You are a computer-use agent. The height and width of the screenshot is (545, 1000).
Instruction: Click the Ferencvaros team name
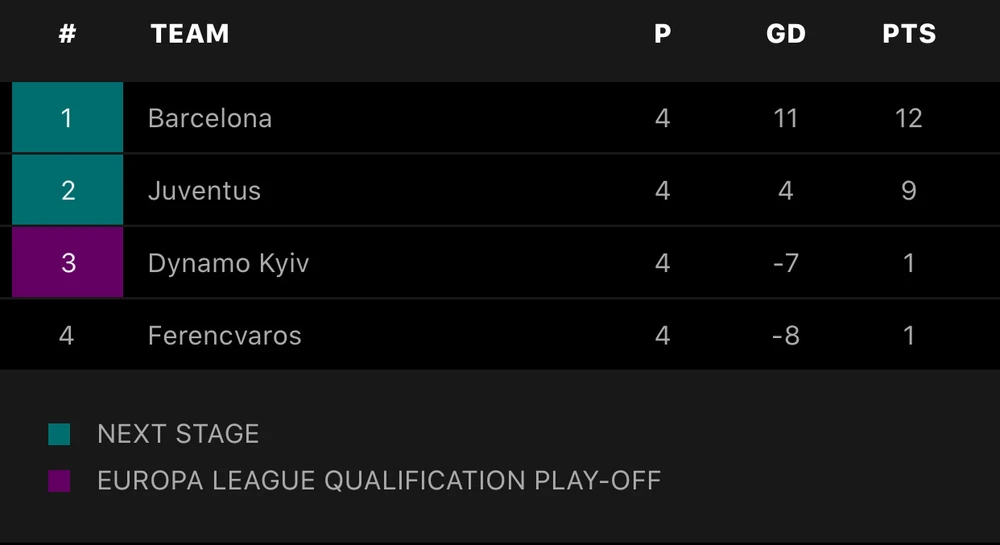point(224,335)
